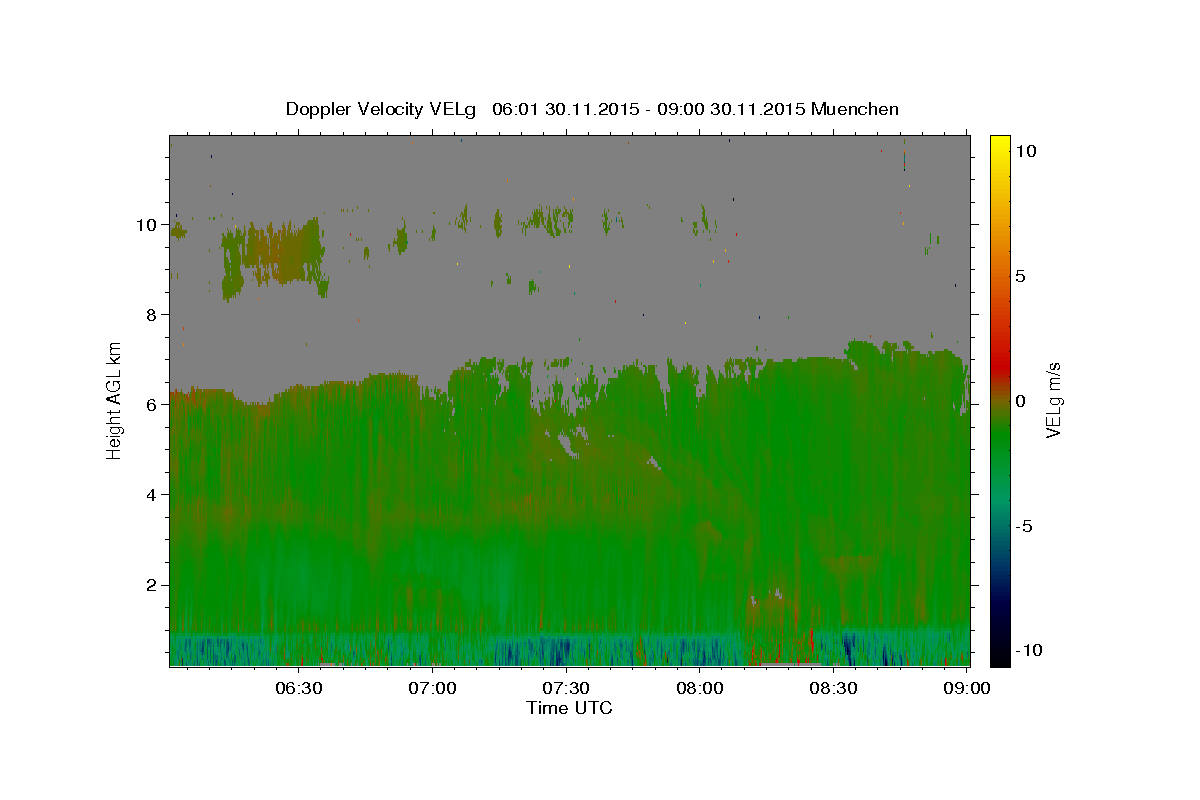Click the height axis label 8
Screen dimensions: 1200x800
coord(152,315)
